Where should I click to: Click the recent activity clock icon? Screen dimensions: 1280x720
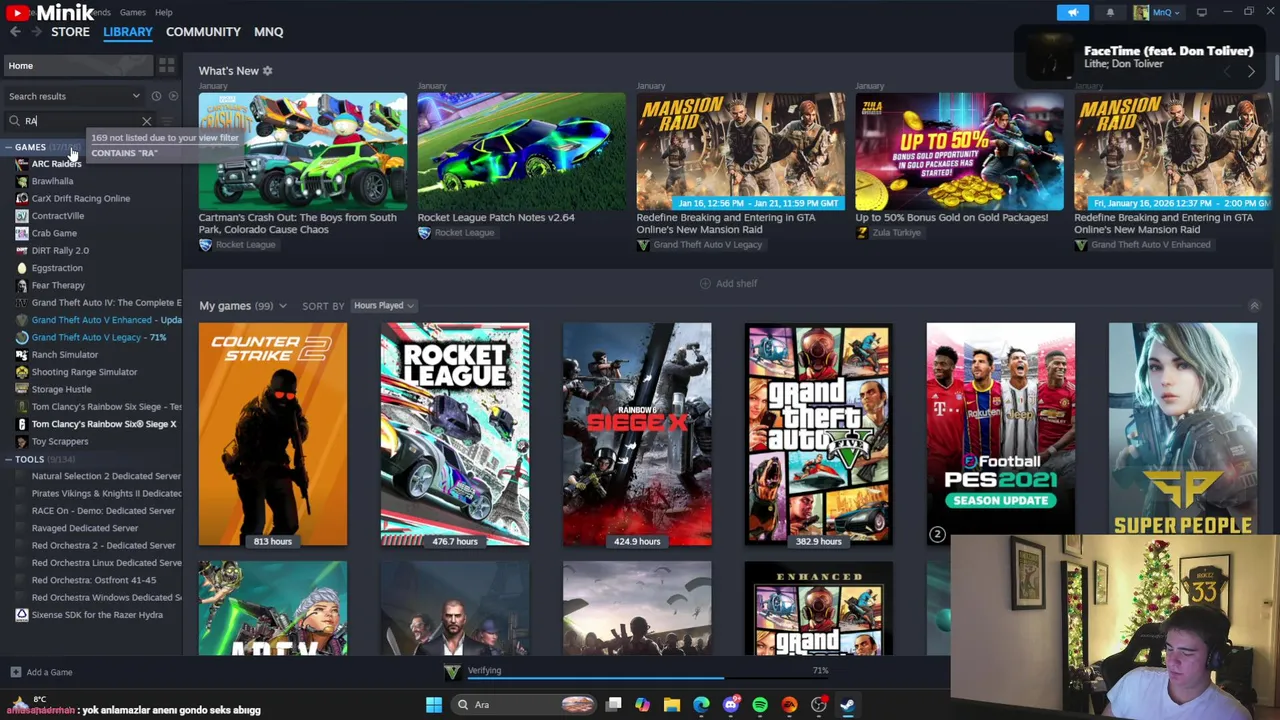[x=156, y=96]
